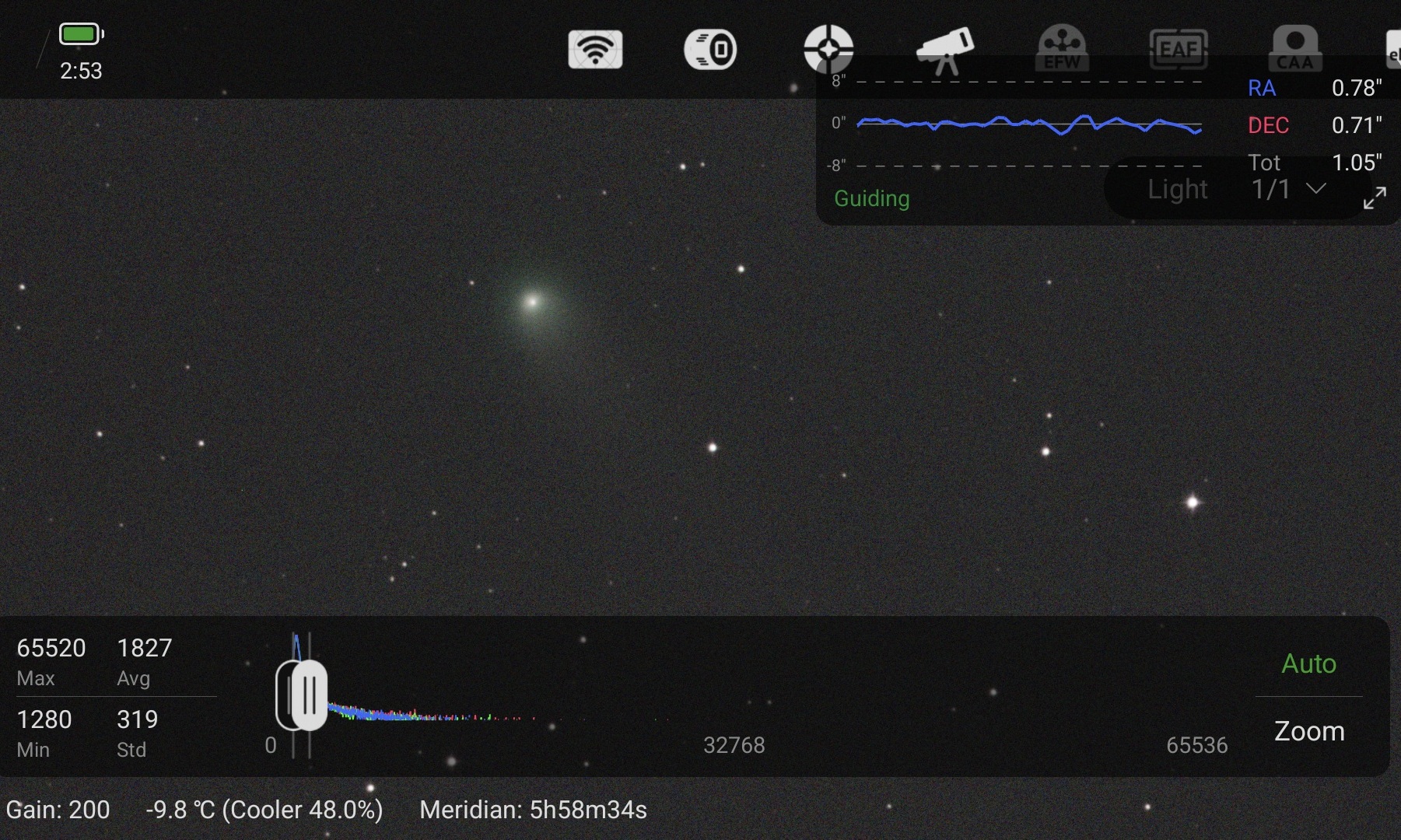Open the telescope mount settings
The width and height of the screenshot is (1401, 840).
pyautogui.click(x=944, y=50)
